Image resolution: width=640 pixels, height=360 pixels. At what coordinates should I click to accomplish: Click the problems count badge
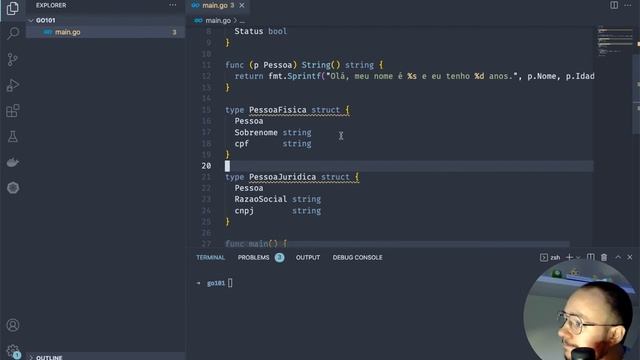click(280, 258)
